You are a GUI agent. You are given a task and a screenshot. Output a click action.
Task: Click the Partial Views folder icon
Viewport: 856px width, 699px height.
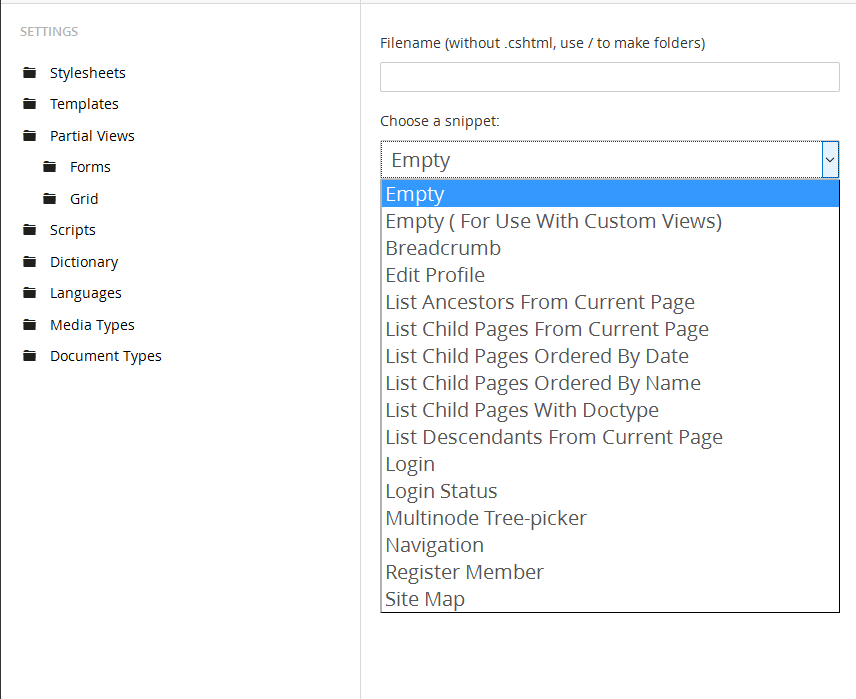point(29,136)
